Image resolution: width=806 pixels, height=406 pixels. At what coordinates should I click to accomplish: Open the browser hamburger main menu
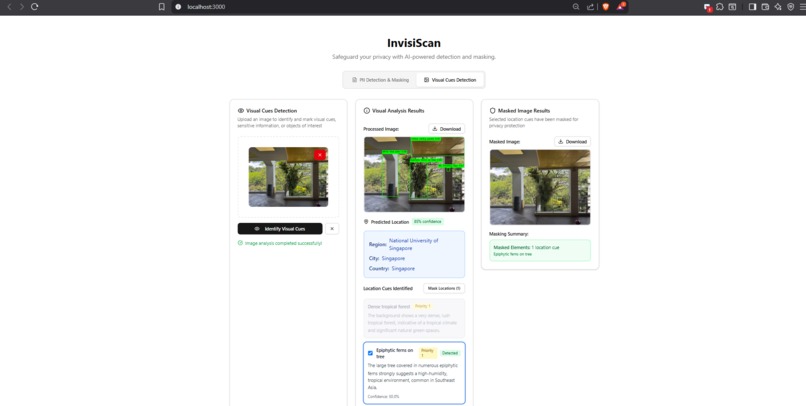click(802, 7)
